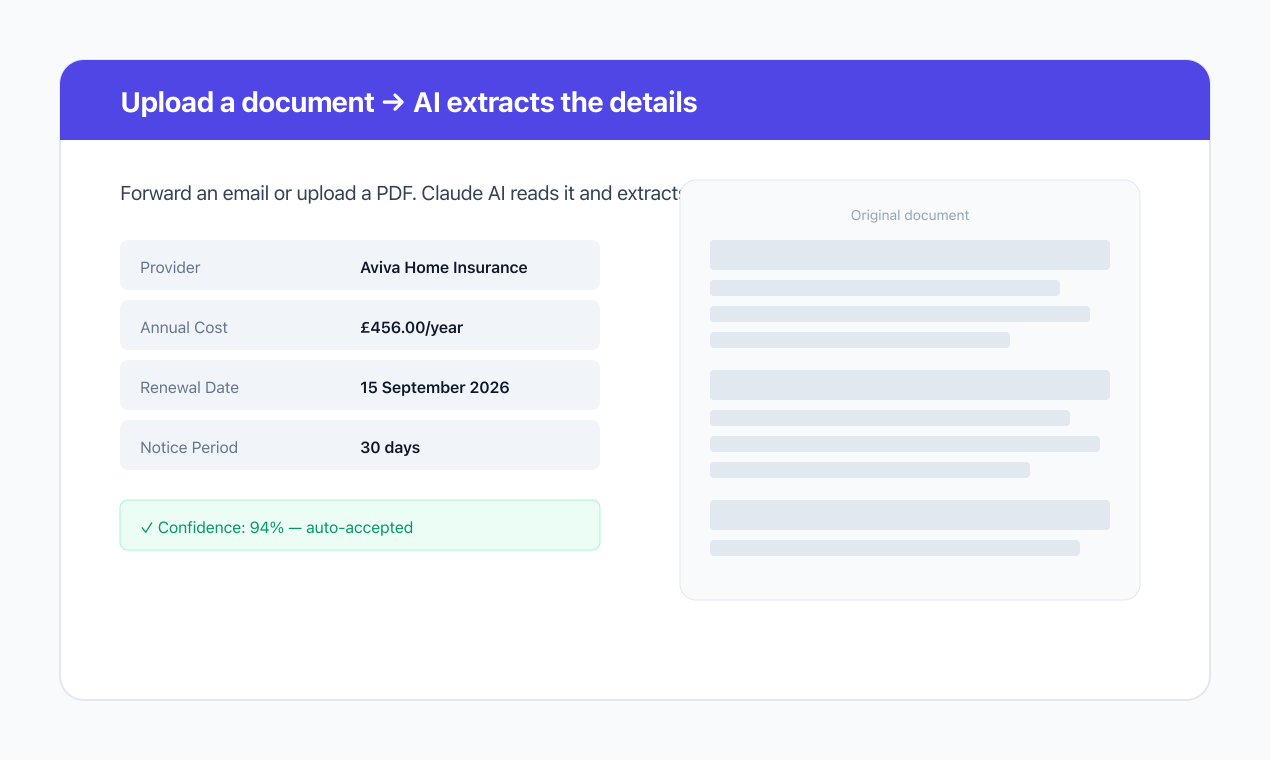Click the "Aviva Home Insurance" provider value

[443, 267]
